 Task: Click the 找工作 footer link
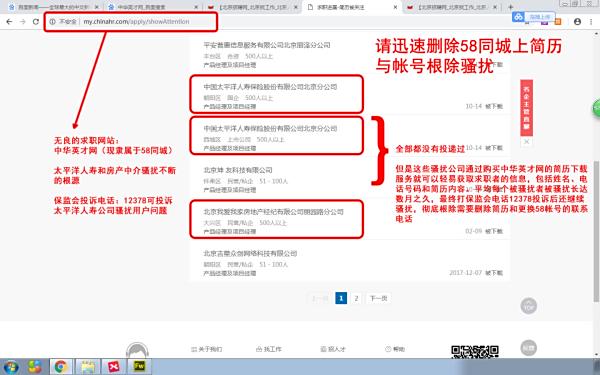(x=269, y=349)
